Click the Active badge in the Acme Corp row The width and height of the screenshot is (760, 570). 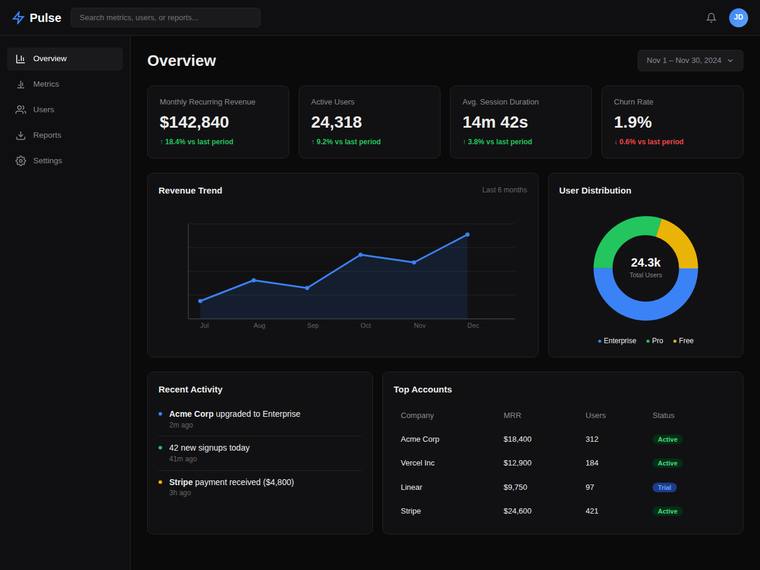pos(667,440)
